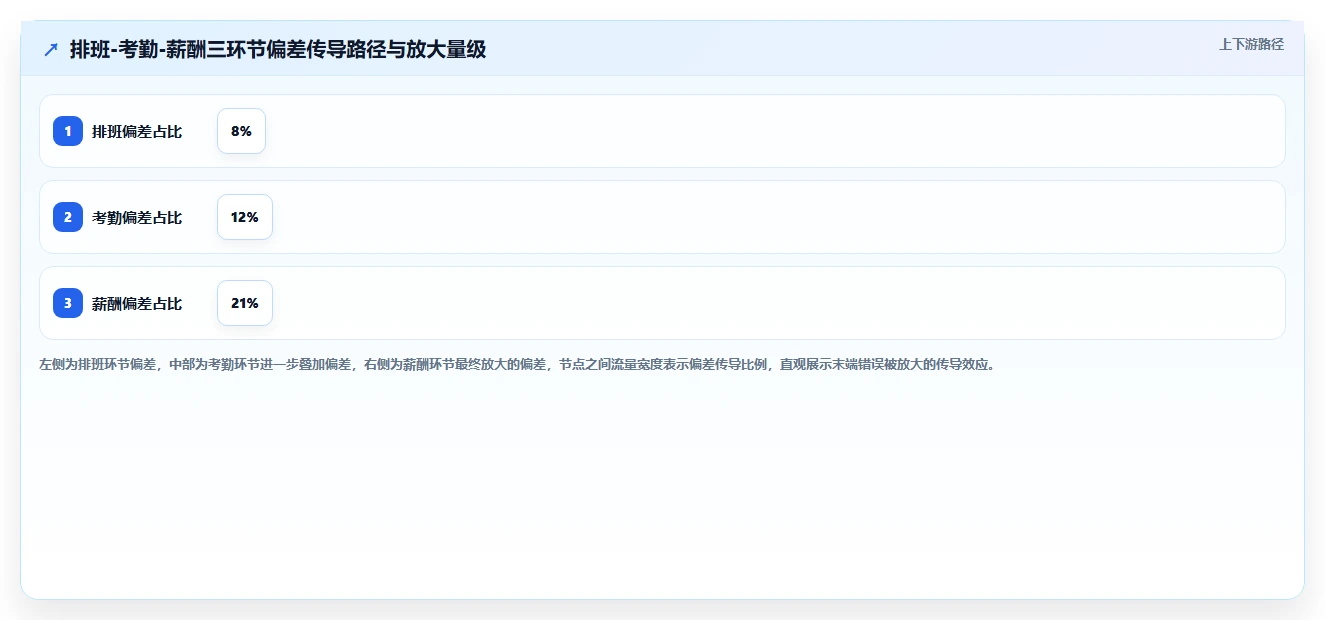Click the panel title 排班-考勤-薪酬三环节偏差传导路径与放大量级
The width and height of the screenshot is (1325, 620).
(x=278, y=49)
